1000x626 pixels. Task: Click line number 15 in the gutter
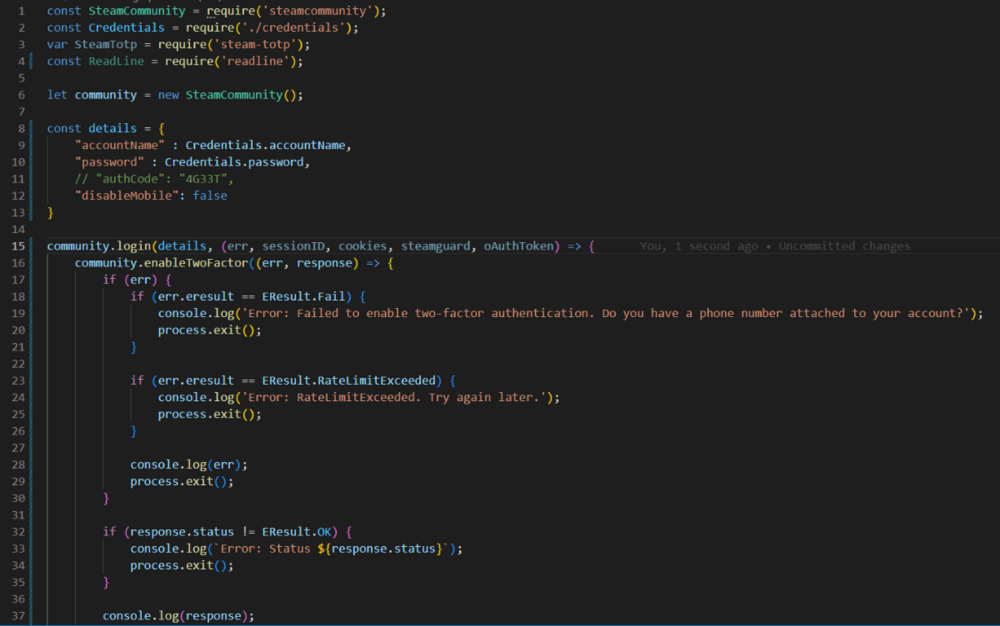click(20, 246)
